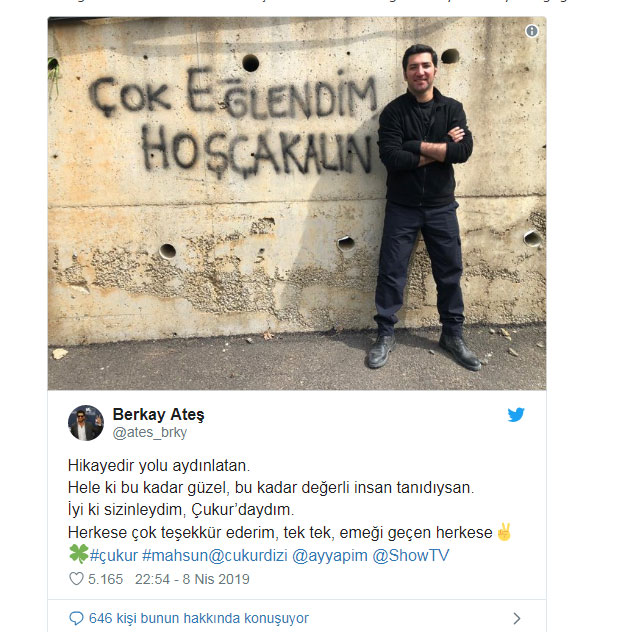
Task: Open the @ayyapim mention
Action: click(330, 555)
